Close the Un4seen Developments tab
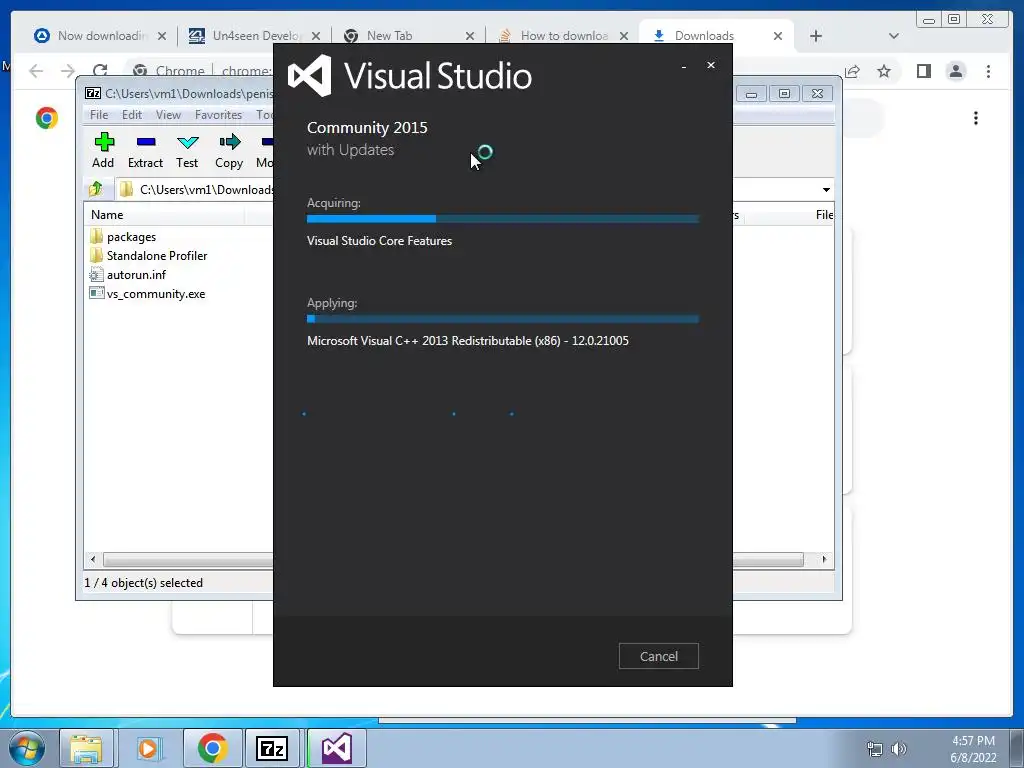The width and height of the screenshot is (1024, 768). (x=315, y=36)
